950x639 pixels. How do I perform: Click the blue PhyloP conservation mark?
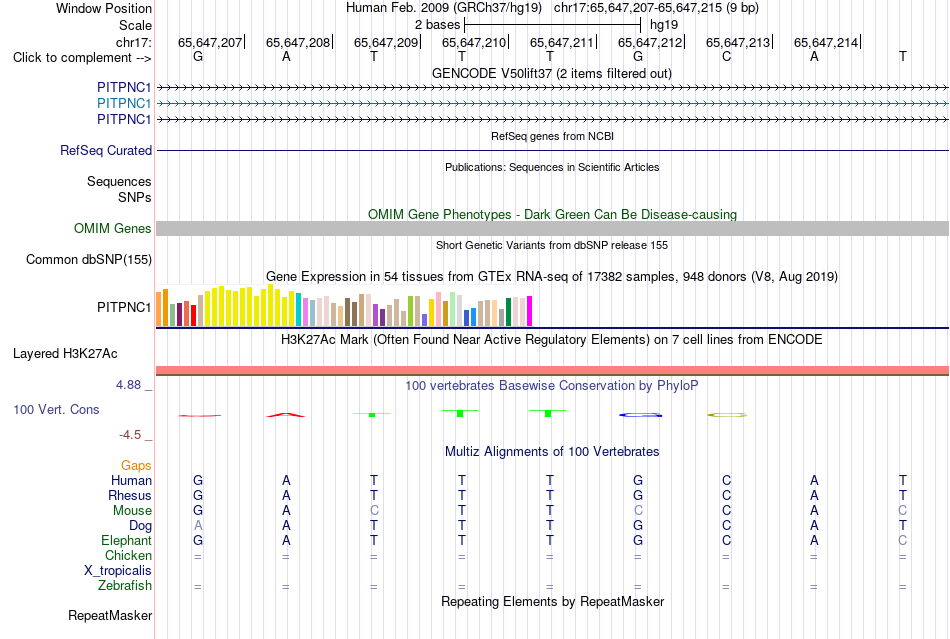coord(640,415)
